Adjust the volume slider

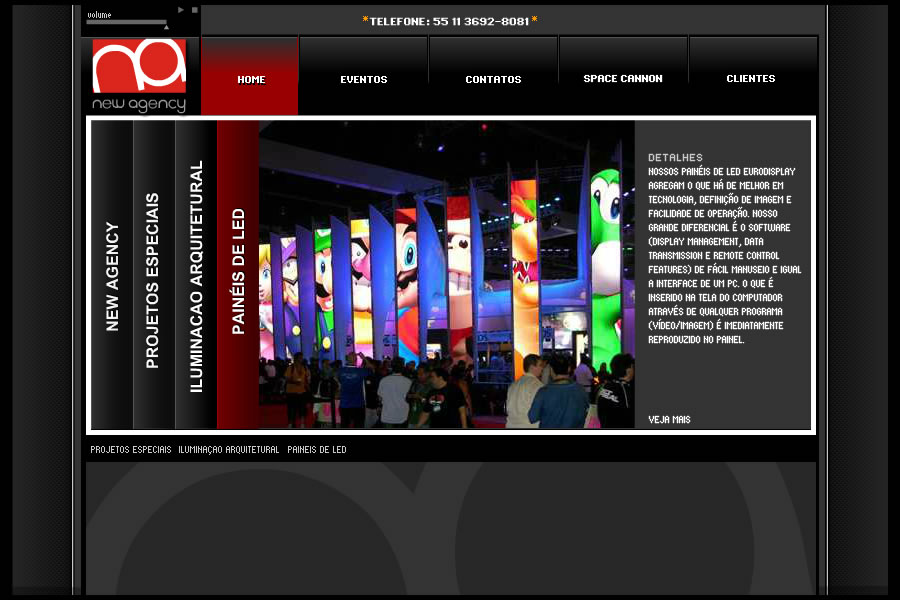[x=127, y=23]
